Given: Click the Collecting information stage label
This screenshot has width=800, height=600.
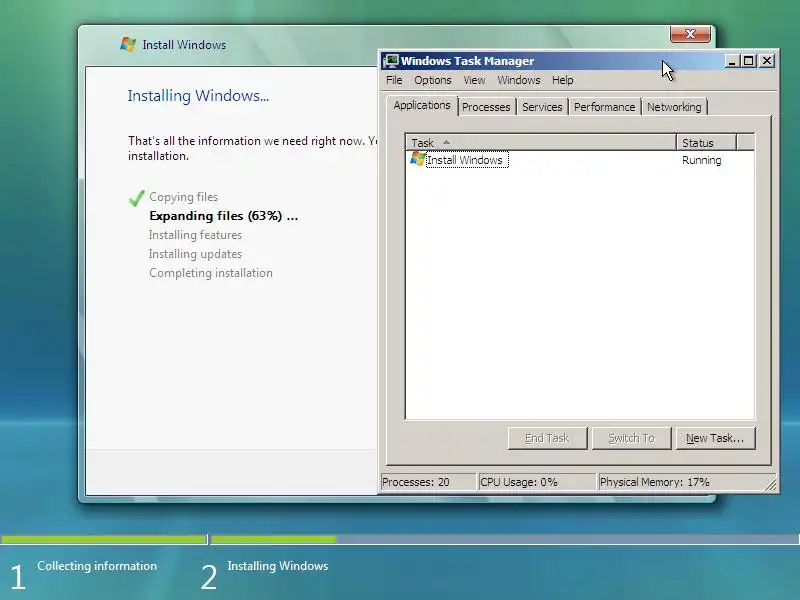Looking at the screenshot, I should 97,566.
